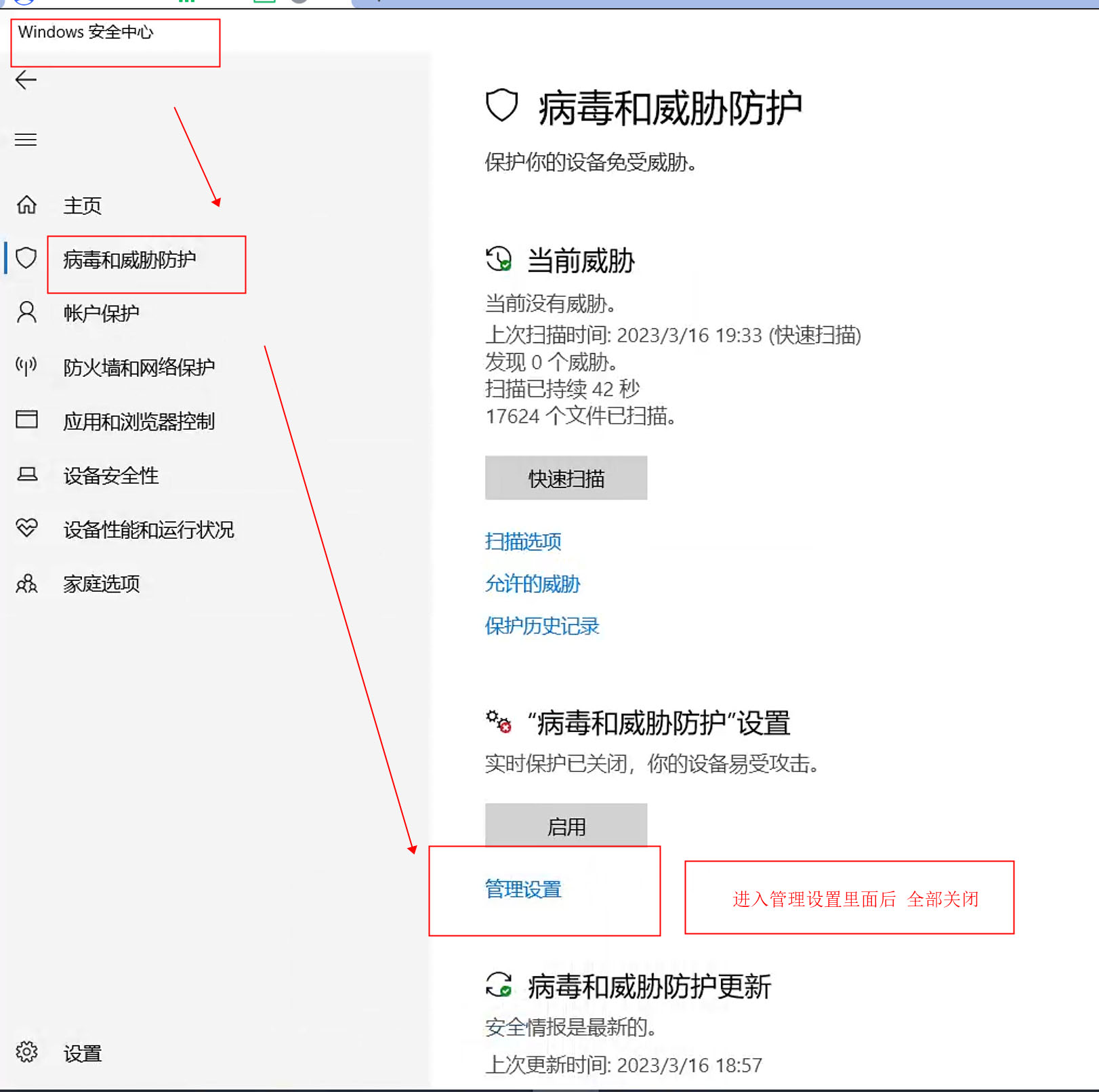Open 设置 at sidebar bottom
Image resolution: width=1099 pixels, height=1092 pixels.
(x=82, y=1053)
